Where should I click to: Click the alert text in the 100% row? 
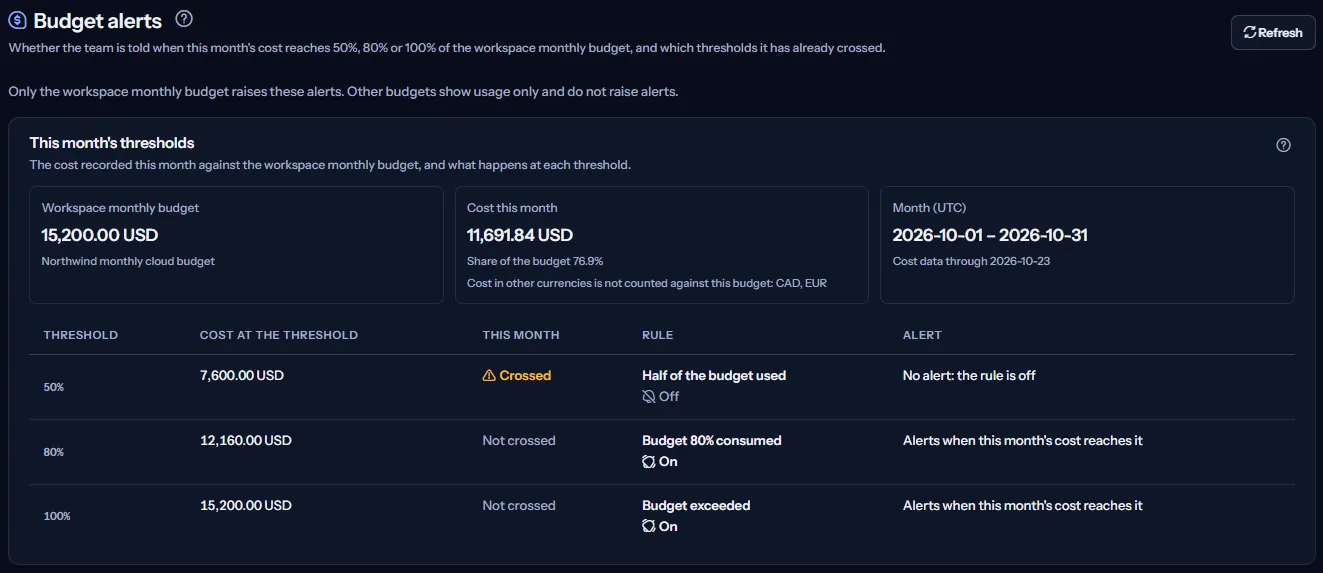click(1023, 506)
